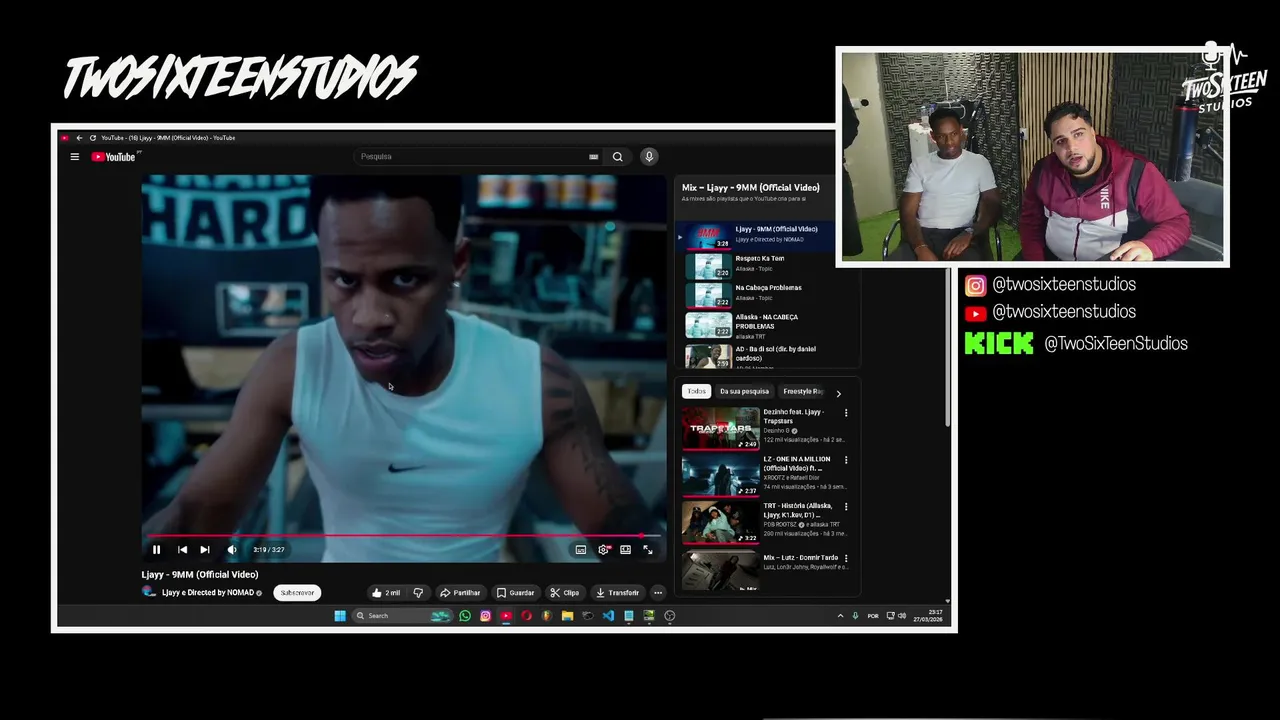Click the Transferir download button
The image size is (1280, 720).
[617, 593]
